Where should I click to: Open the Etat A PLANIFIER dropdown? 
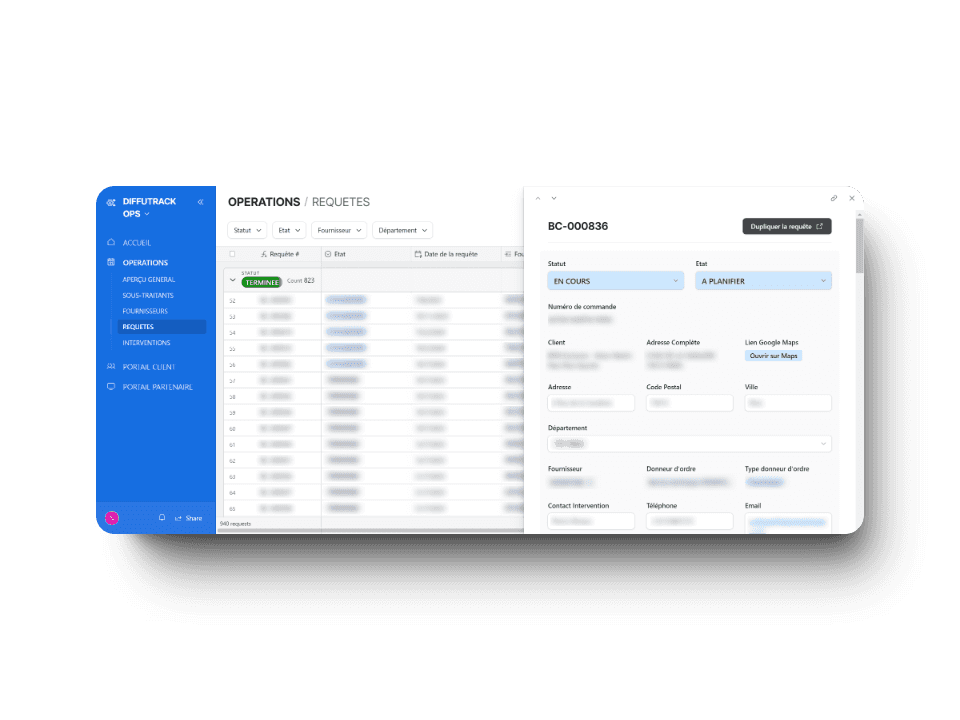tap(763, 281)
